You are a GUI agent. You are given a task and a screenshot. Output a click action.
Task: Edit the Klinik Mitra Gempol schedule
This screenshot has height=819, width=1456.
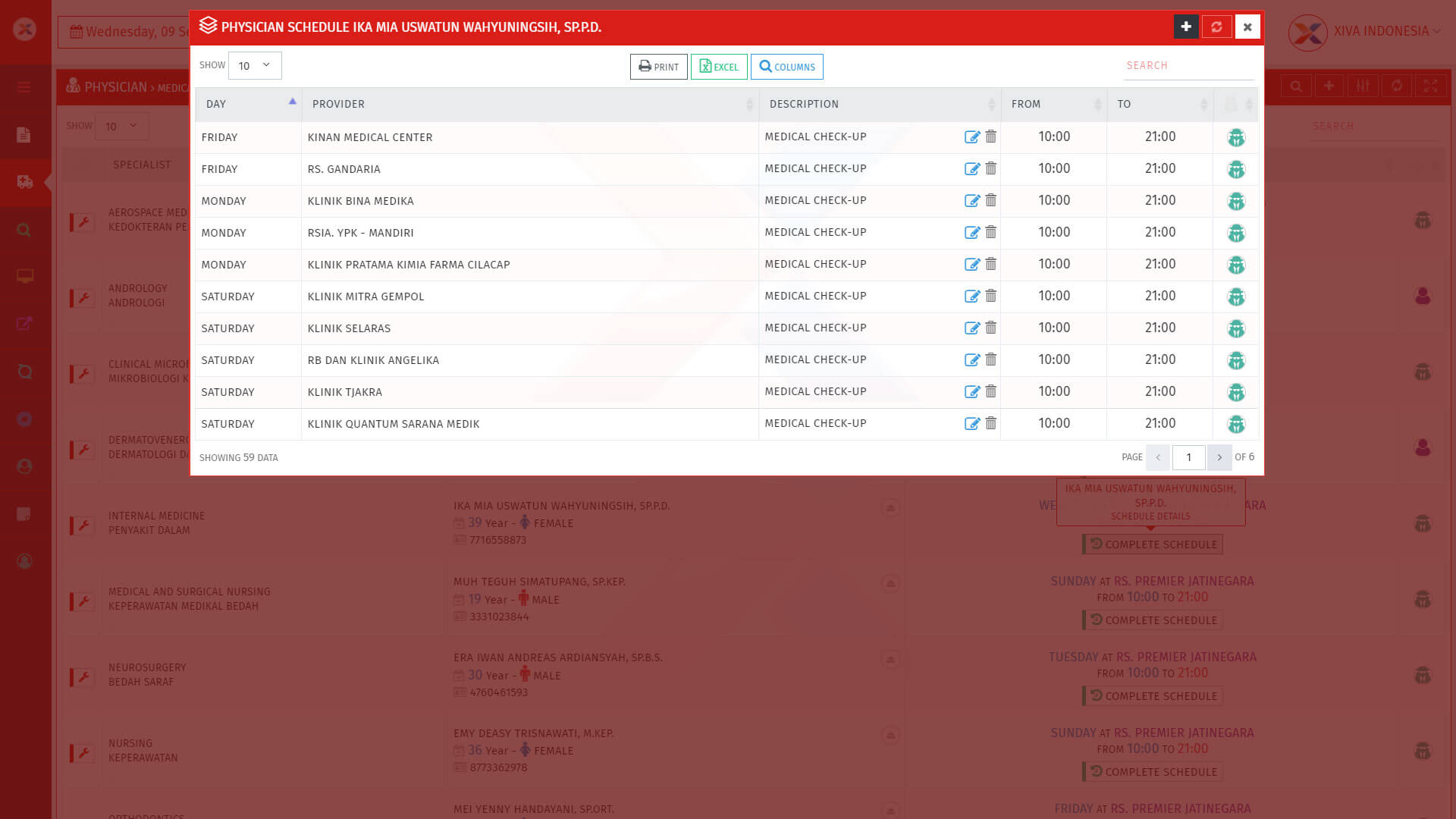(x=971, y=297)
